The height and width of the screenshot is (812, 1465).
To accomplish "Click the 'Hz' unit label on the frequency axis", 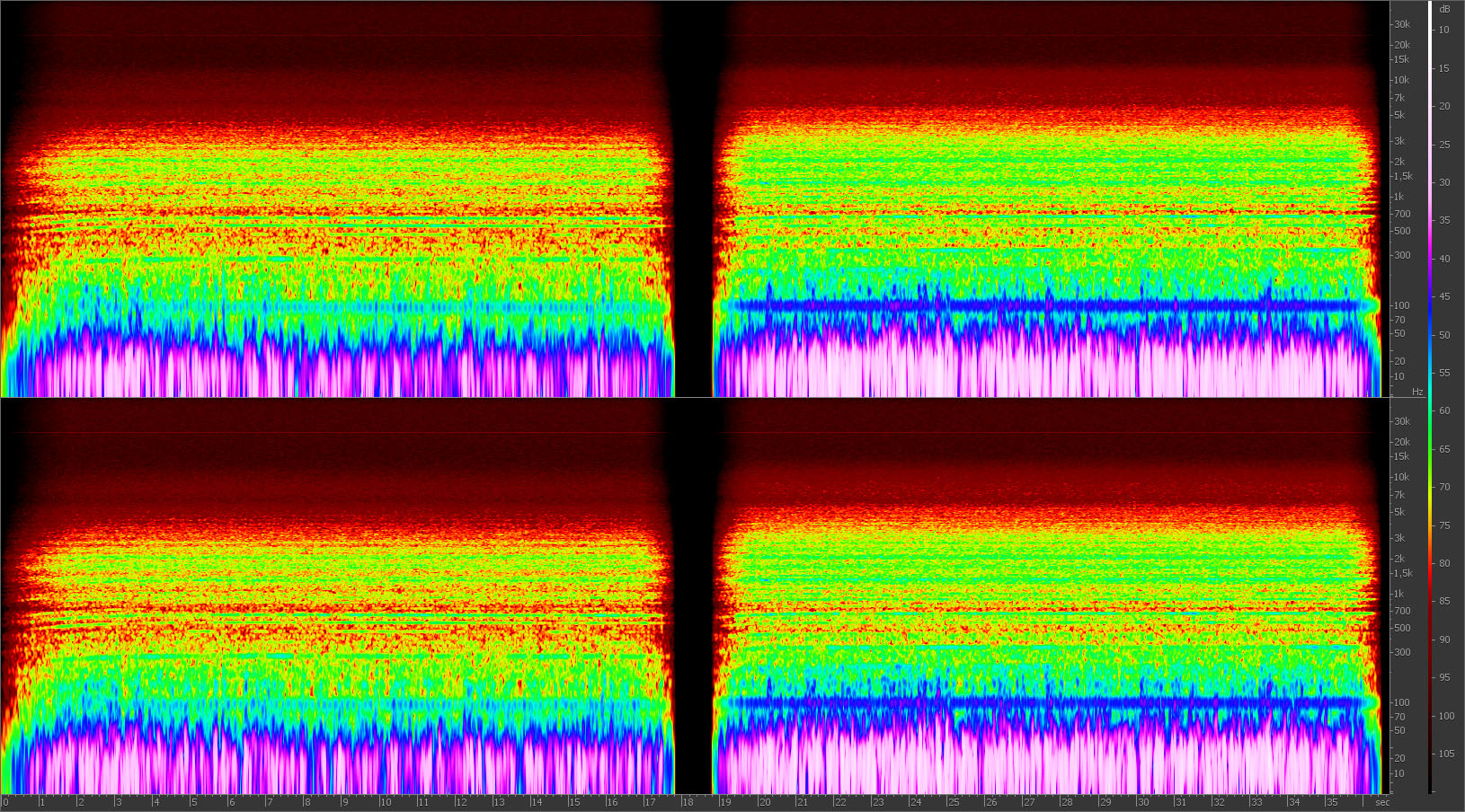I will pyautogui.click(x=1417, y=392).
